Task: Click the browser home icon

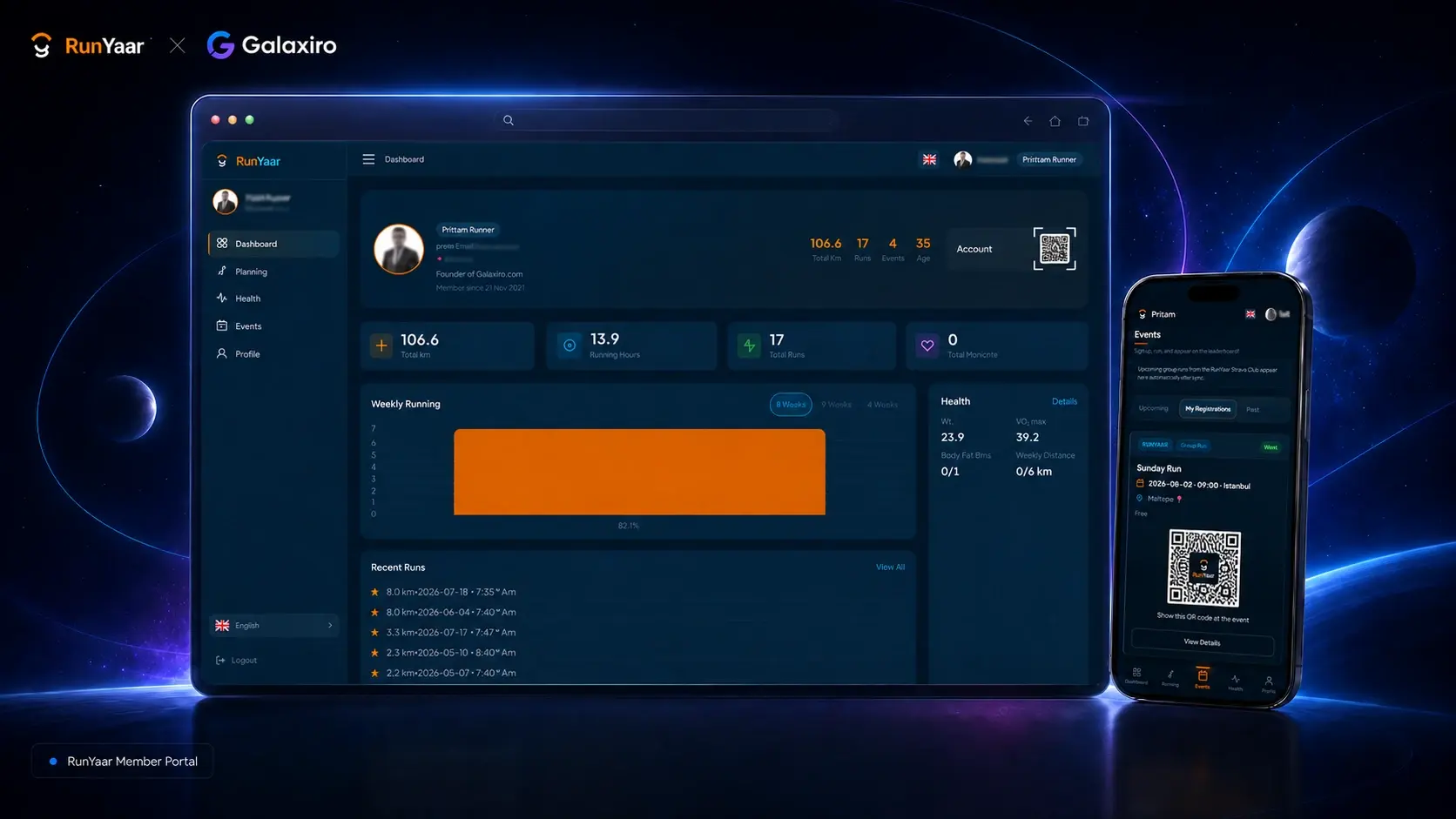Action: [x=1055, y=121]
